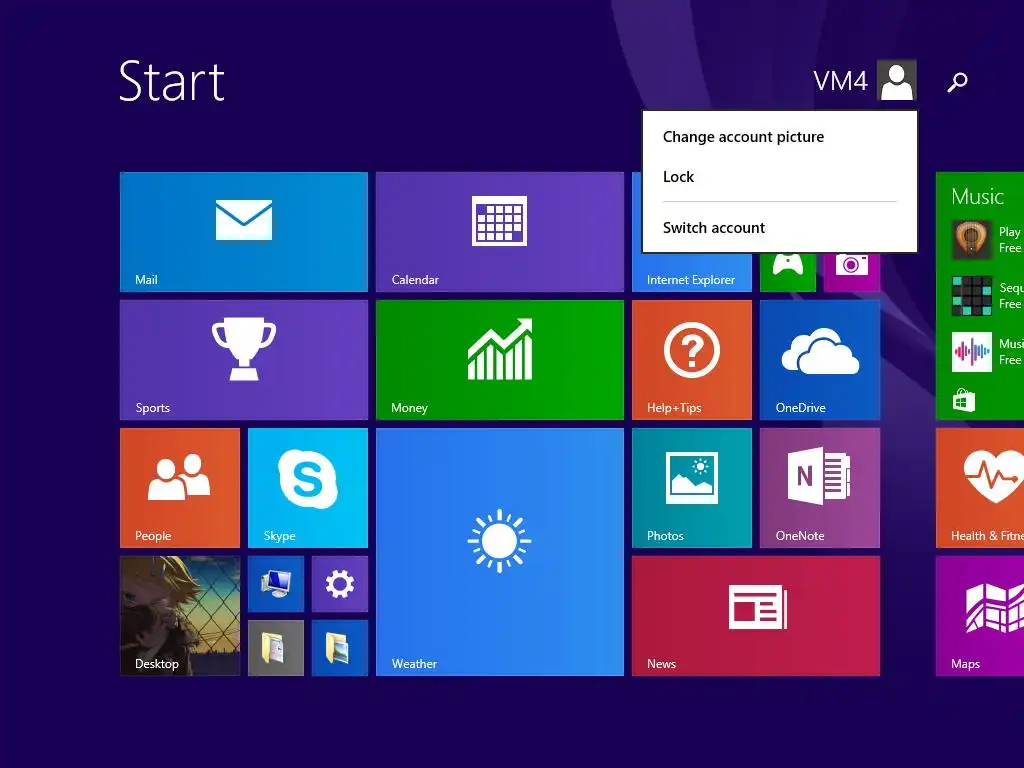This screenshot has width=1024, height=768.
Task: Open the PC settings gear tile
Action: click(340, 584)
